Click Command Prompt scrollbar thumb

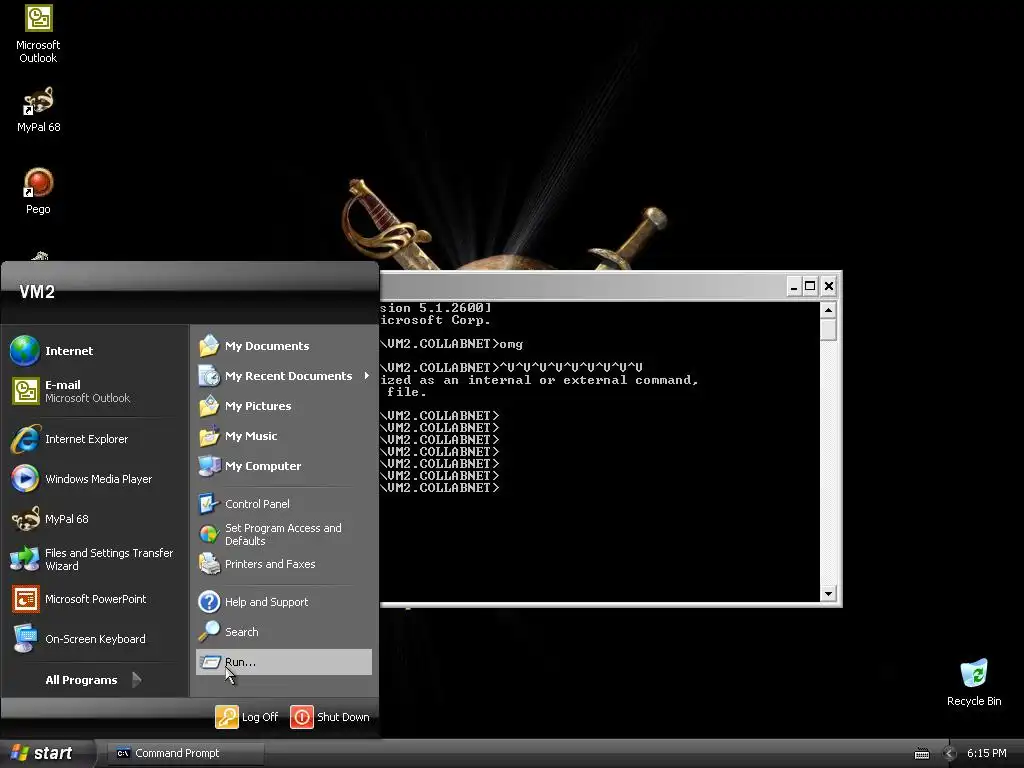tap(828, 329)
